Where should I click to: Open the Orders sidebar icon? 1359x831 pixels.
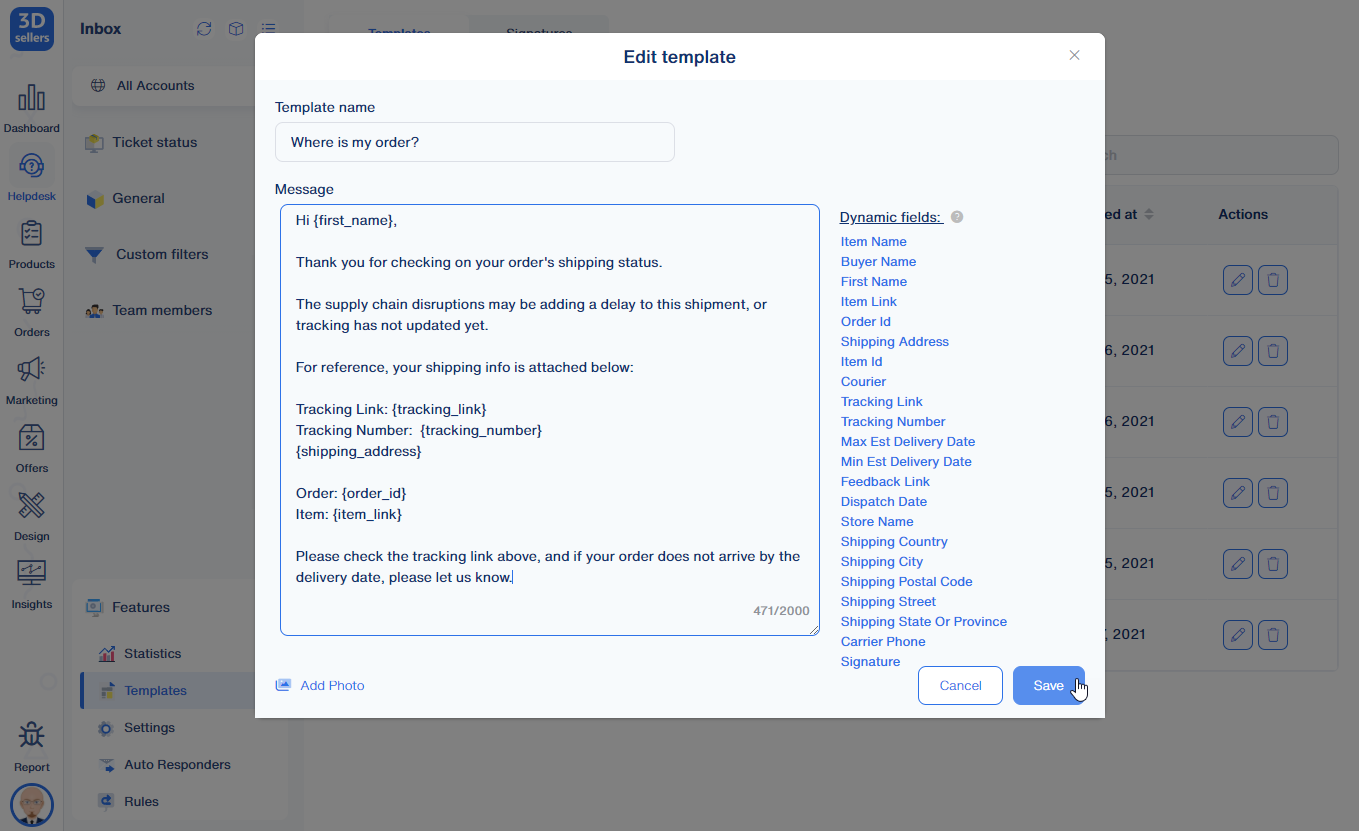point(31,303)
